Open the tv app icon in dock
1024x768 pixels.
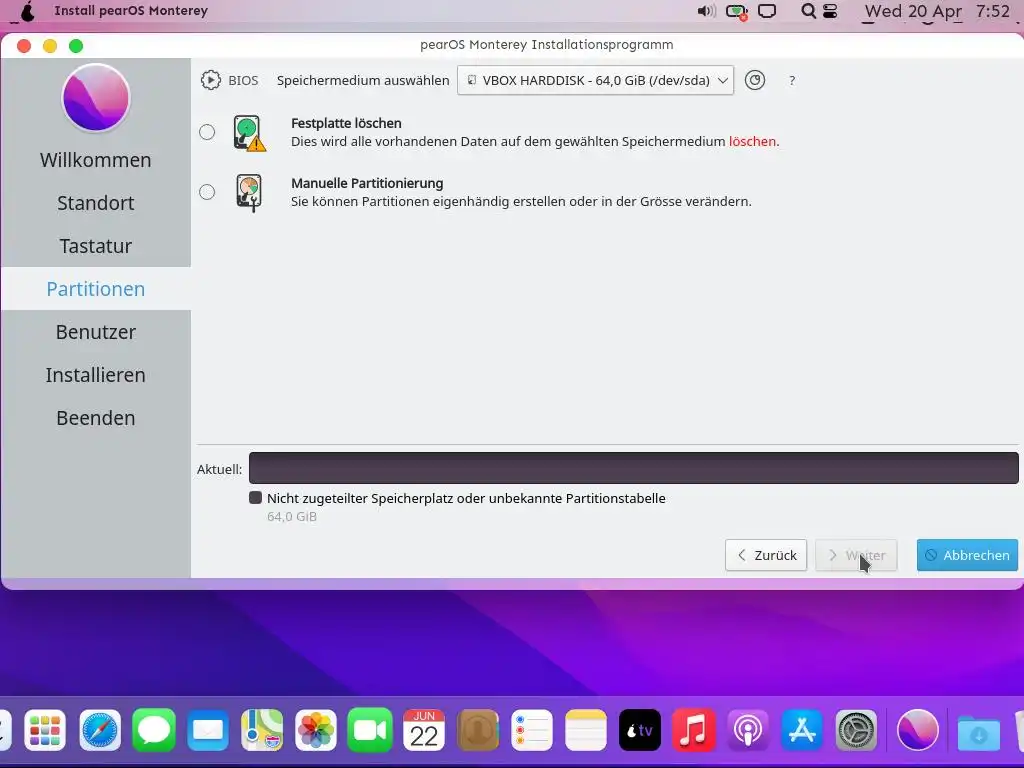pos(640,730)
